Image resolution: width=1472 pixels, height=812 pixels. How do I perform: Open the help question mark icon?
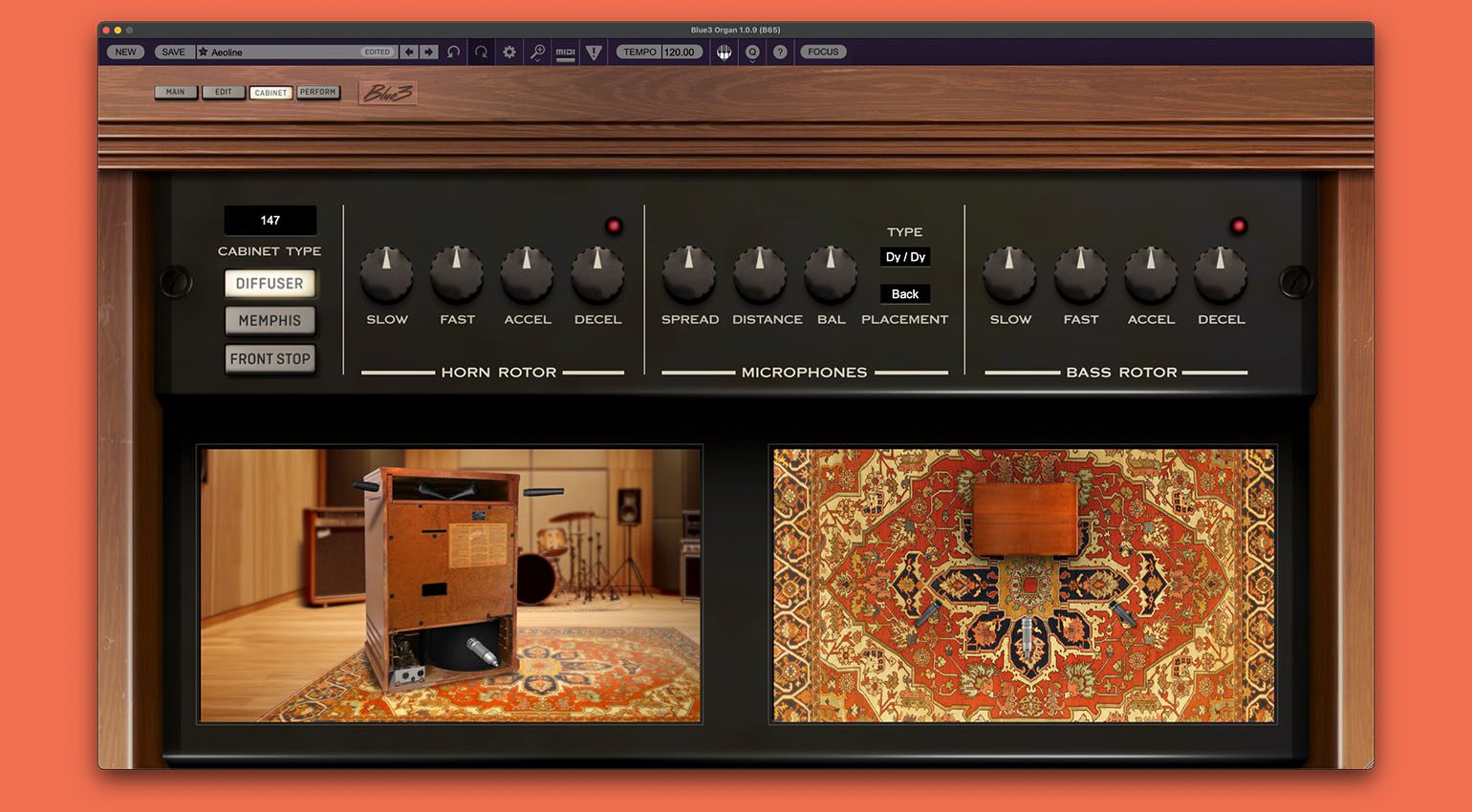click(x=780, y=52)
